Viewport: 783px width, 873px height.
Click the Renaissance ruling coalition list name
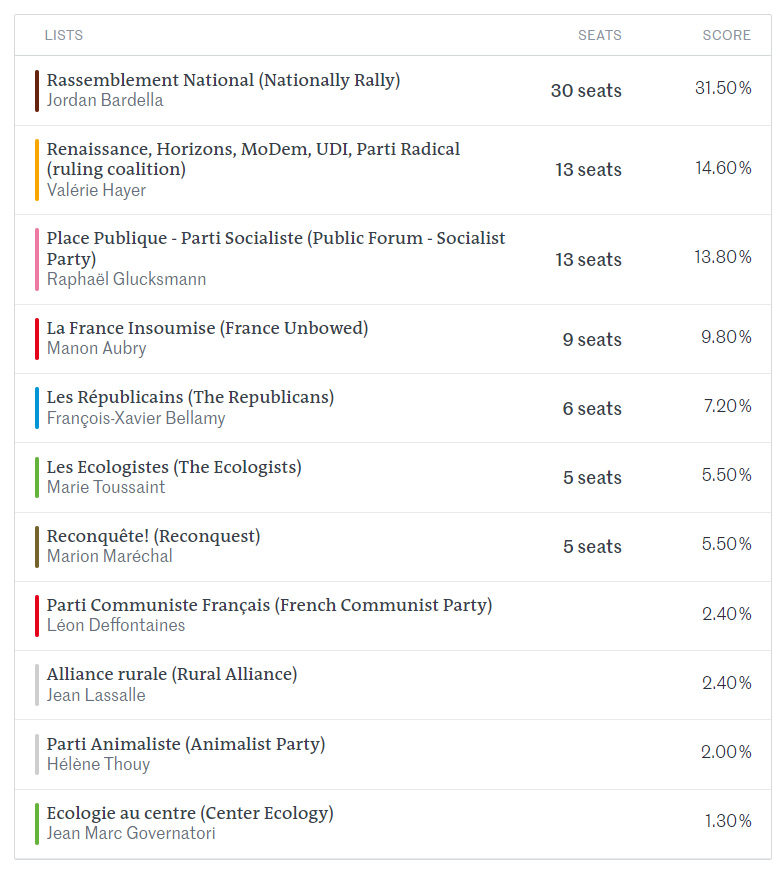pos(253,158)
